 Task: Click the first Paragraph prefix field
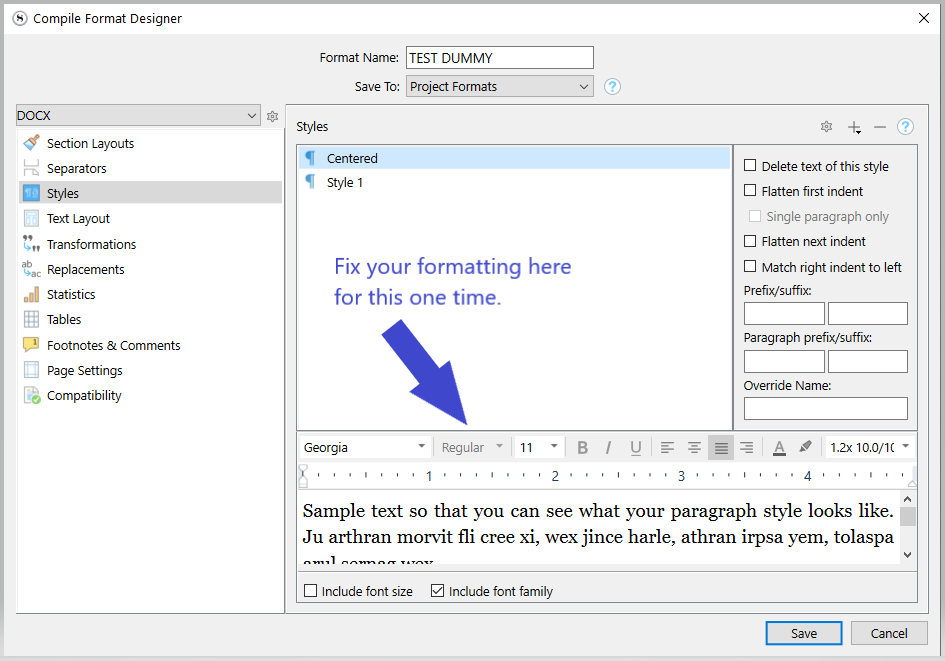click(784, 362)
